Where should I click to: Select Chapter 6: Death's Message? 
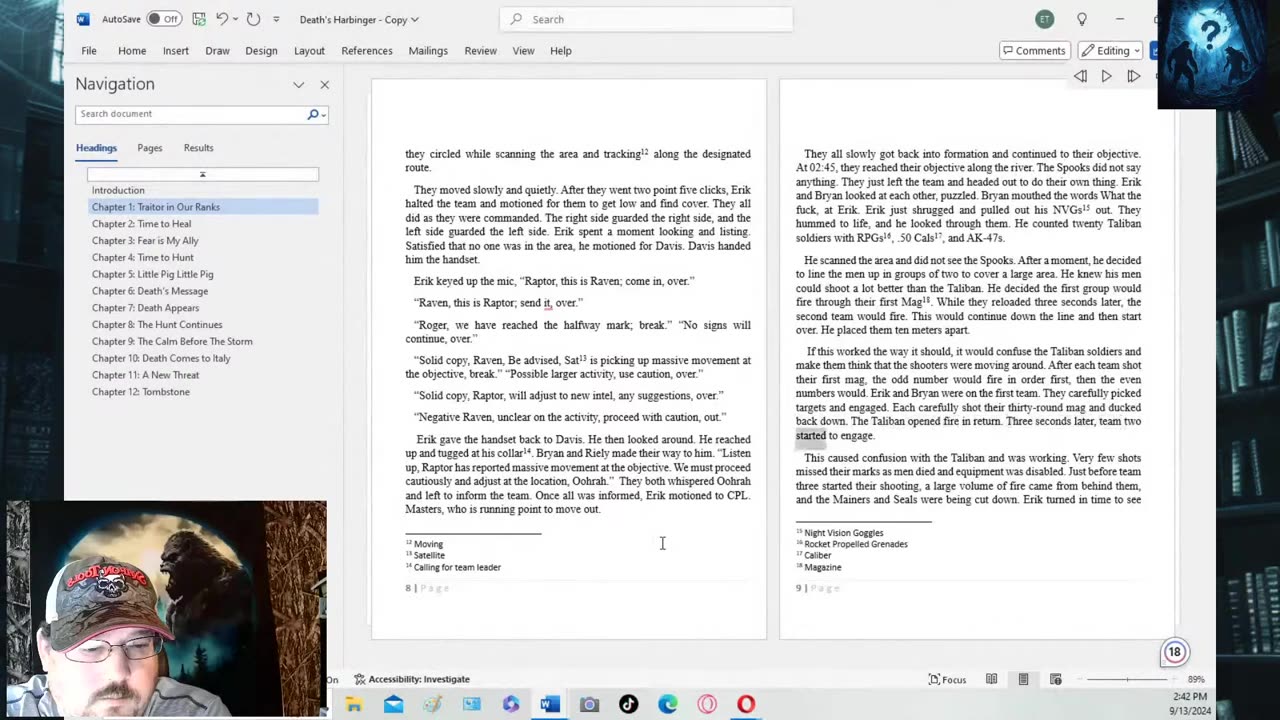pos(150,291)
